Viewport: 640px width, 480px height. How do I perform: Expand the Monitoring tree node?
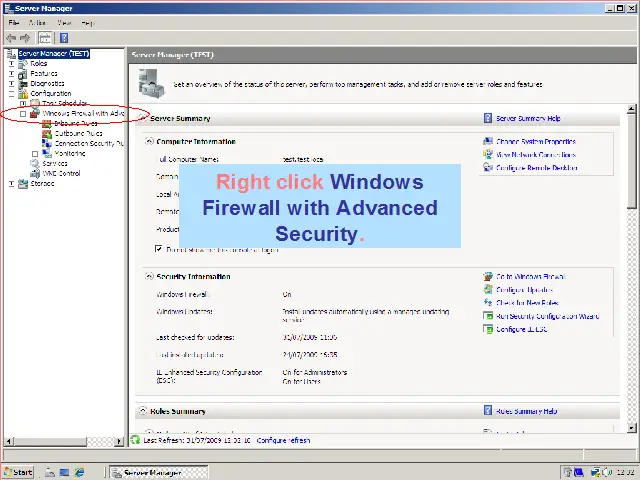point(35,154)
